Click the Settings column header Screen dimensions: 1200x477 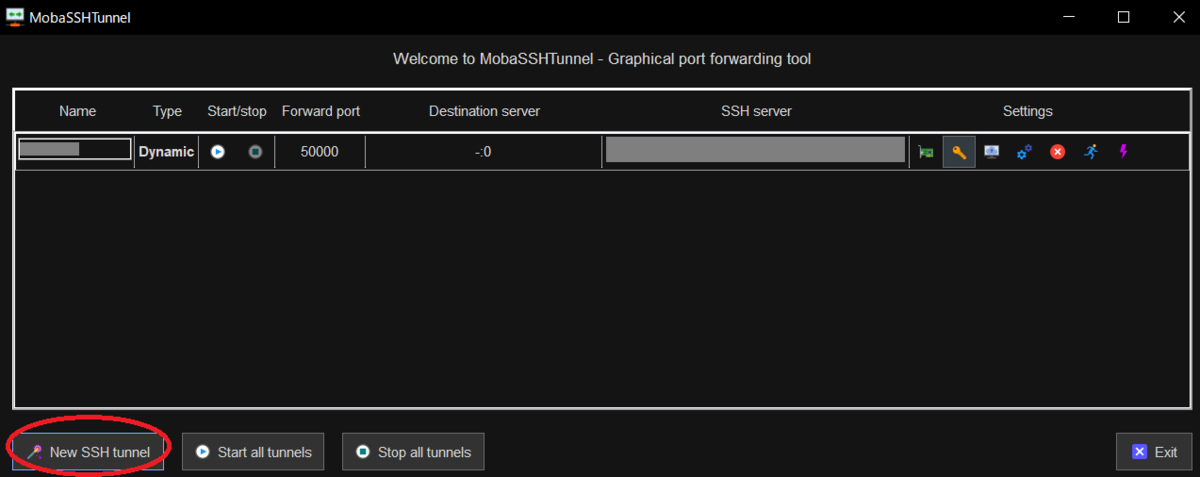click(x=1028, y=111)
